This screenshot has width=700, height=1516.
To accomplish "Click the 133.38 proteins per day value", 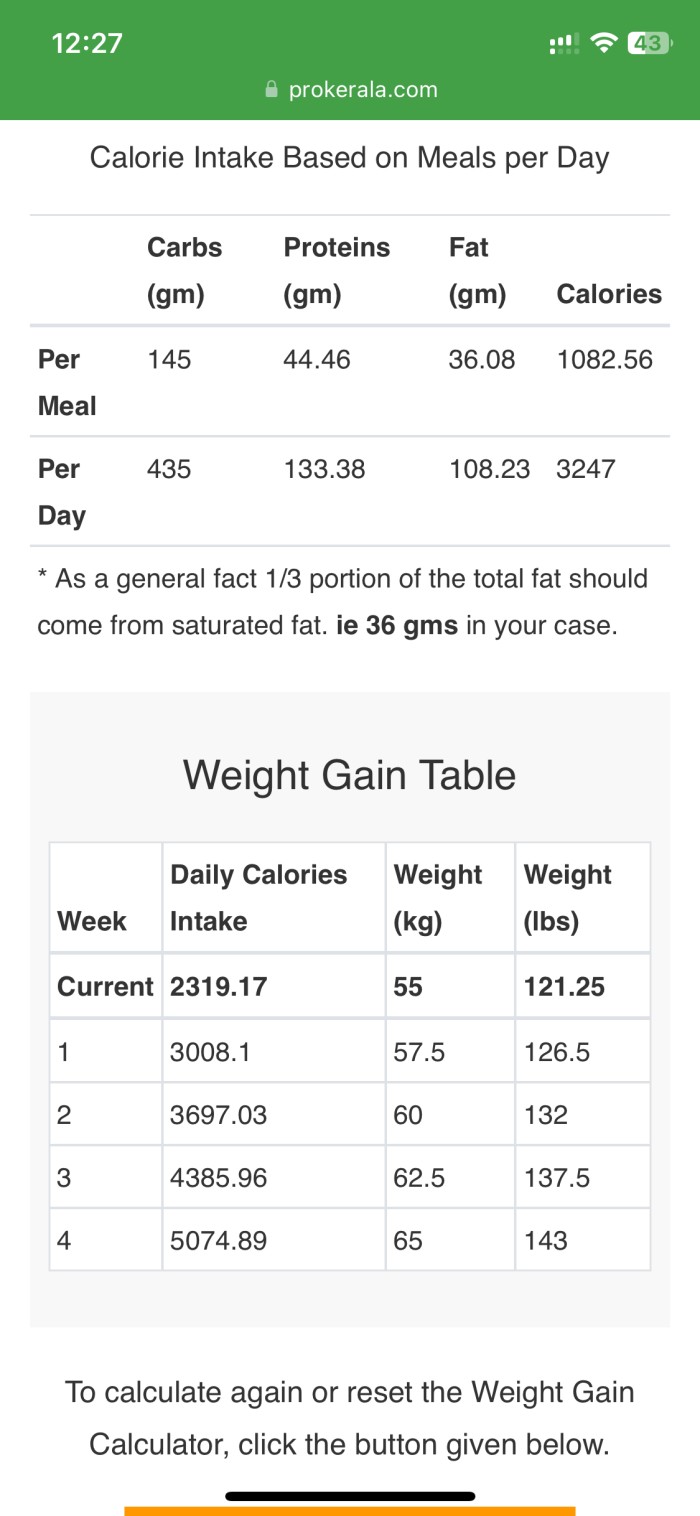I will coord(324,469).
